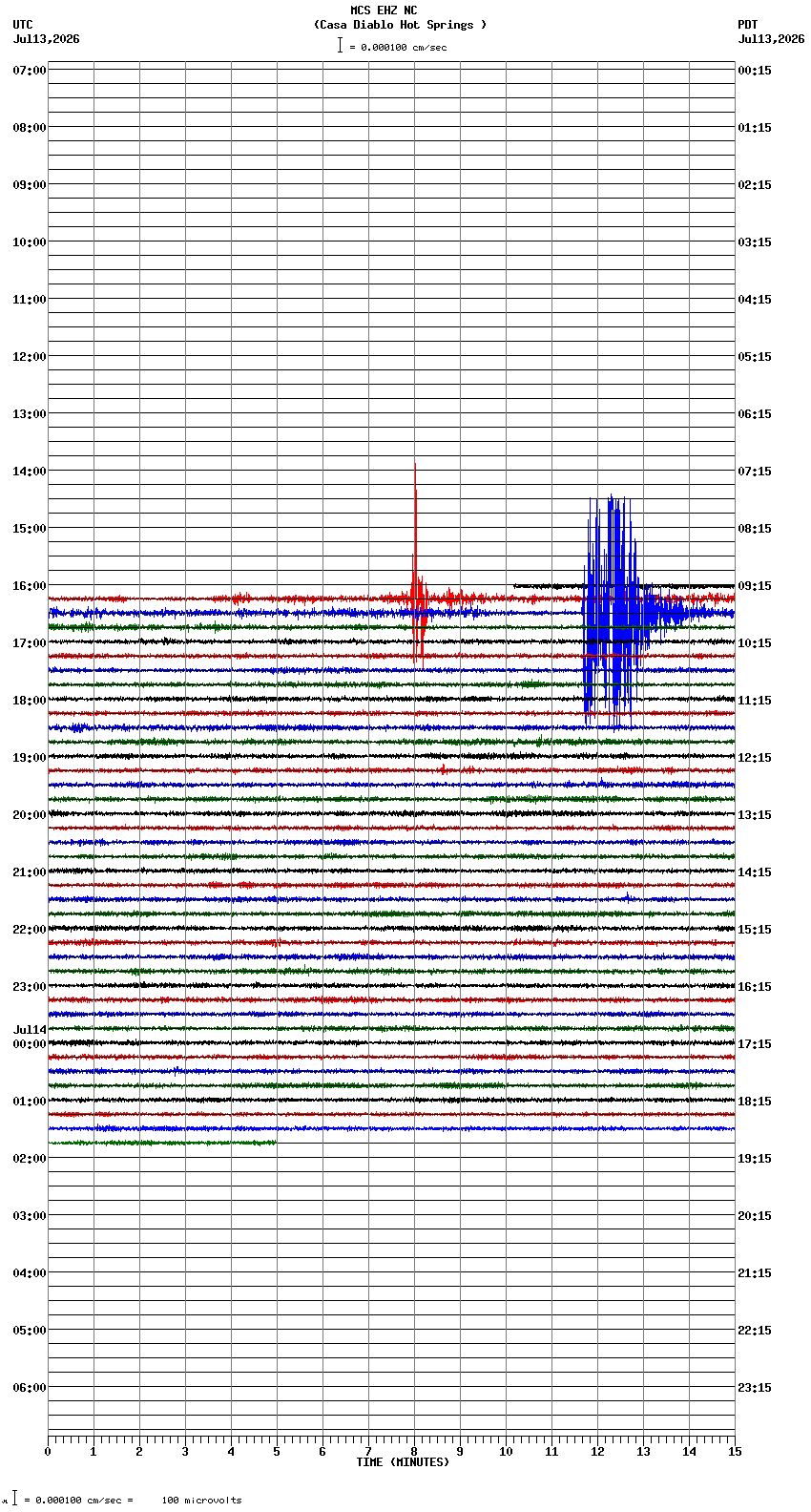Click the scale bar legend 0.000100 cm/sec at top
Screen dimensions: 811x1512
pyautogui.click(x=392, y=46)
